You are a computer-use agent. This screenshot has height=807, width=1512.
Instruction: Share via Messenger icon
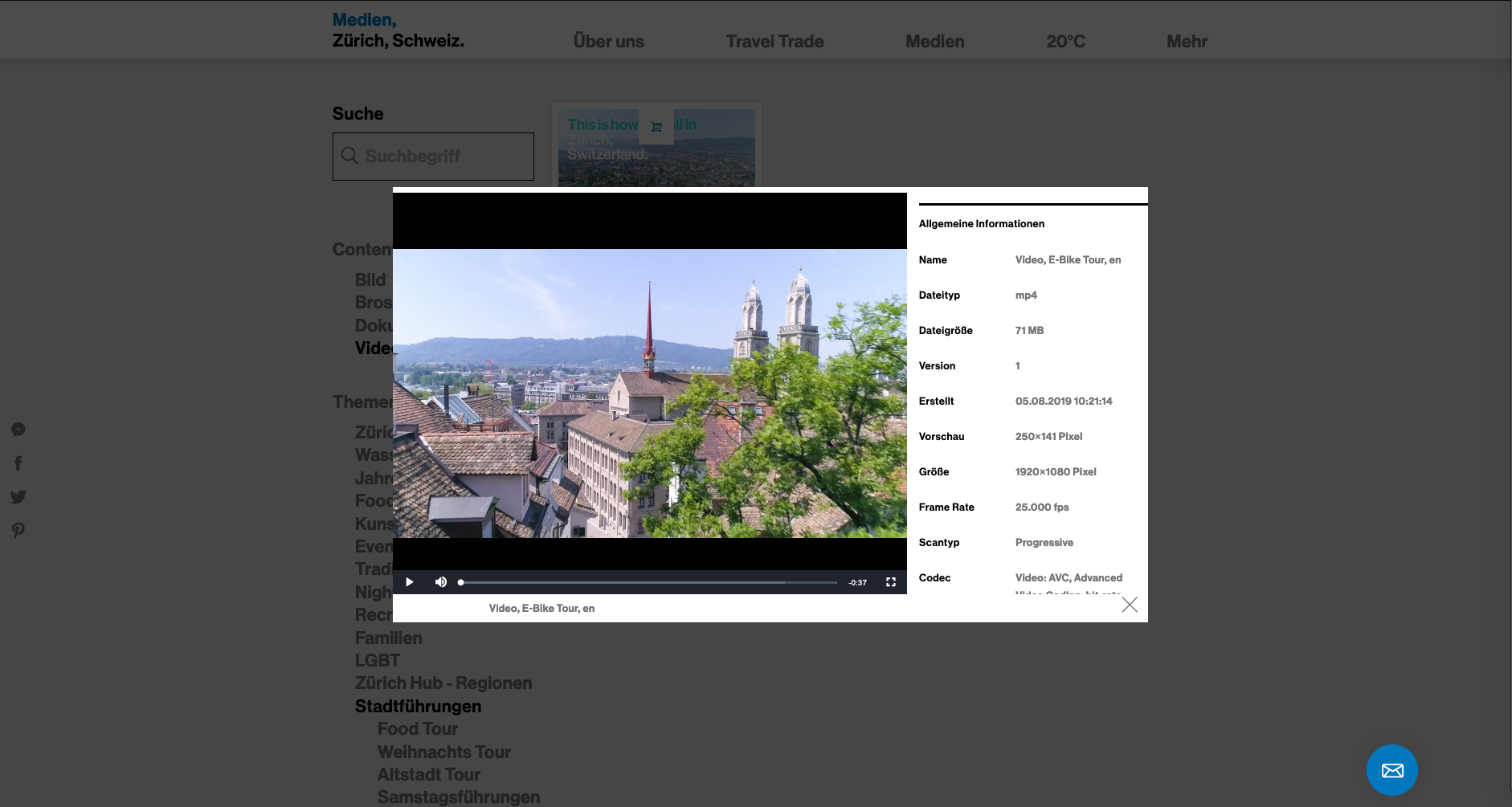tap(18, 430)
